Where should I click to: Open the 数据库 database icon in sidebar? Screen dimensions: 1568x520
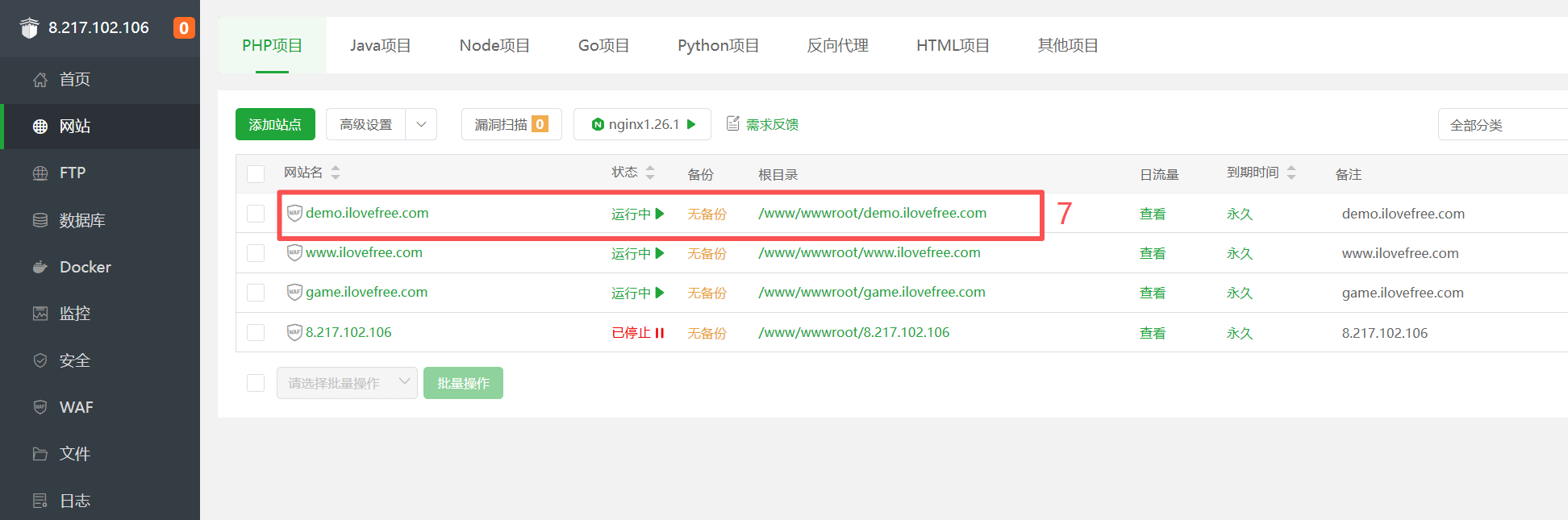[x=40, y=220]
